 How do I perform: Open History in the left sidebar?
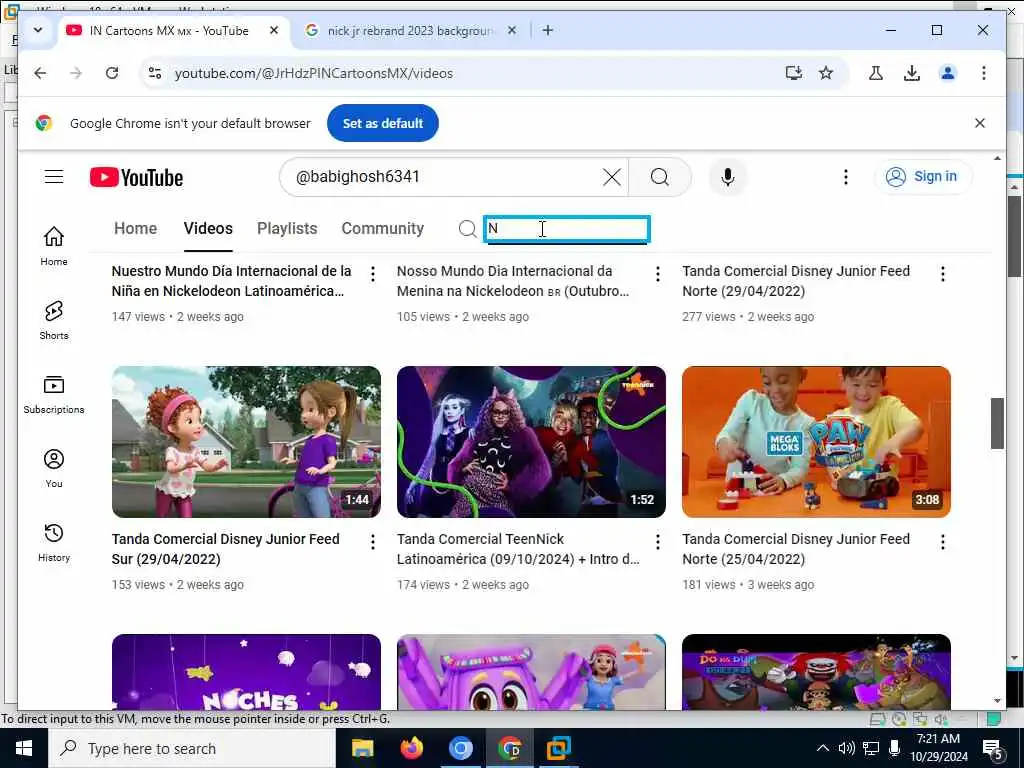(x=54, y=542)
